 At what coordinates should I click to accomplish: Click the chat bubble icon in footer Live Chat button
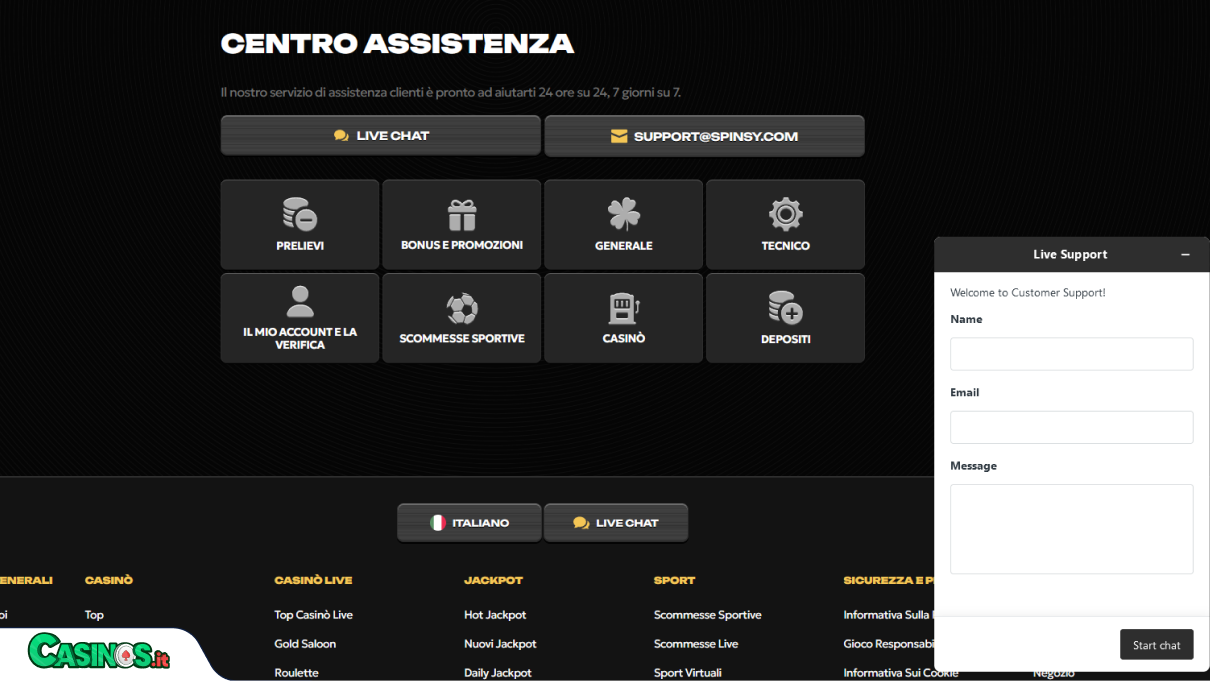pyautogui.click(x=581, y=523)
